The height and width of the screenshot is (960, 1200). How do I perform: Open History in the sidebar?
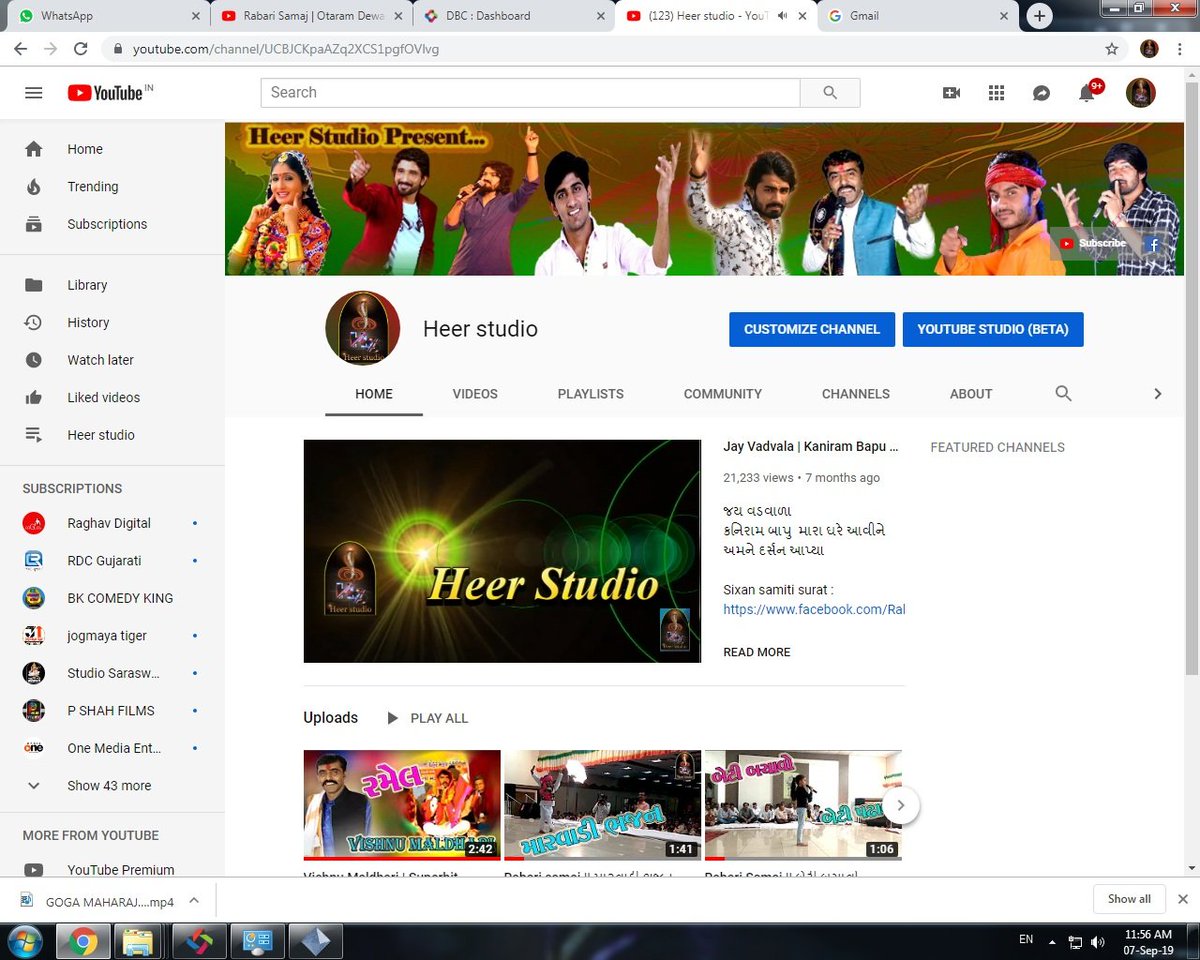coord(112,322)
